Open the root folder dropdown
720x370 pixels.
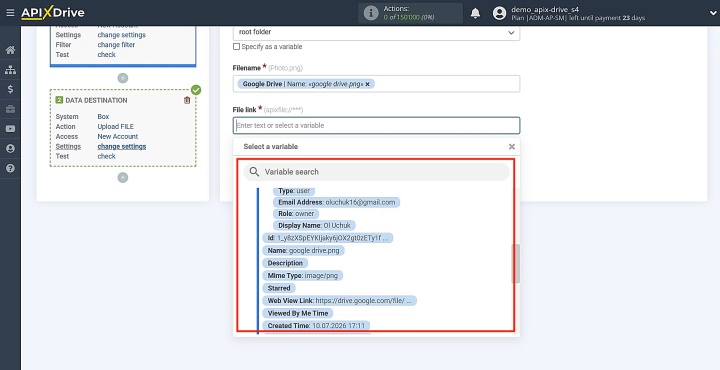coord(377,32)
